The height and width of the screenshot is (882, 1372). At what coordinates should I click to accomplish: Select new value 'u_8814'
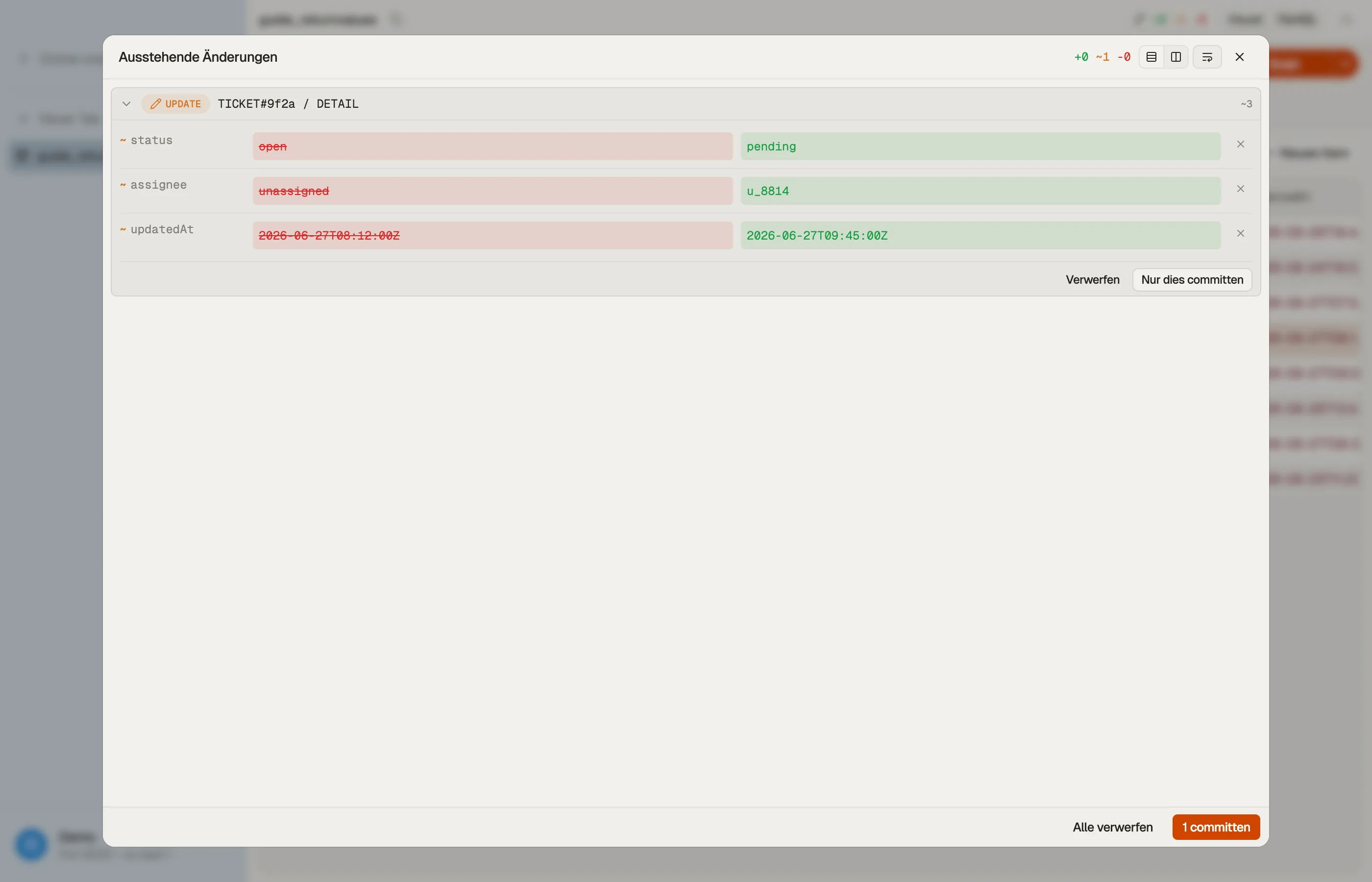click(980, 191)
